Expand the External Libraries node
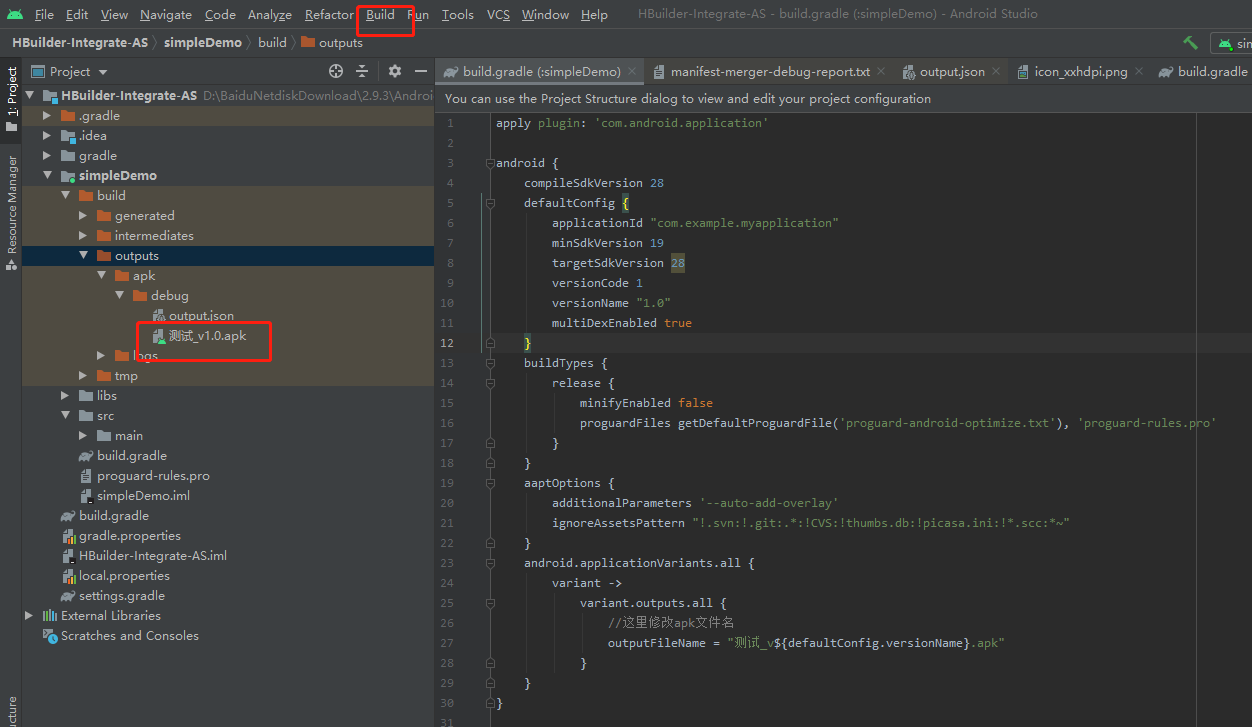The image size is (1252, 727). (x=28, y=615)
